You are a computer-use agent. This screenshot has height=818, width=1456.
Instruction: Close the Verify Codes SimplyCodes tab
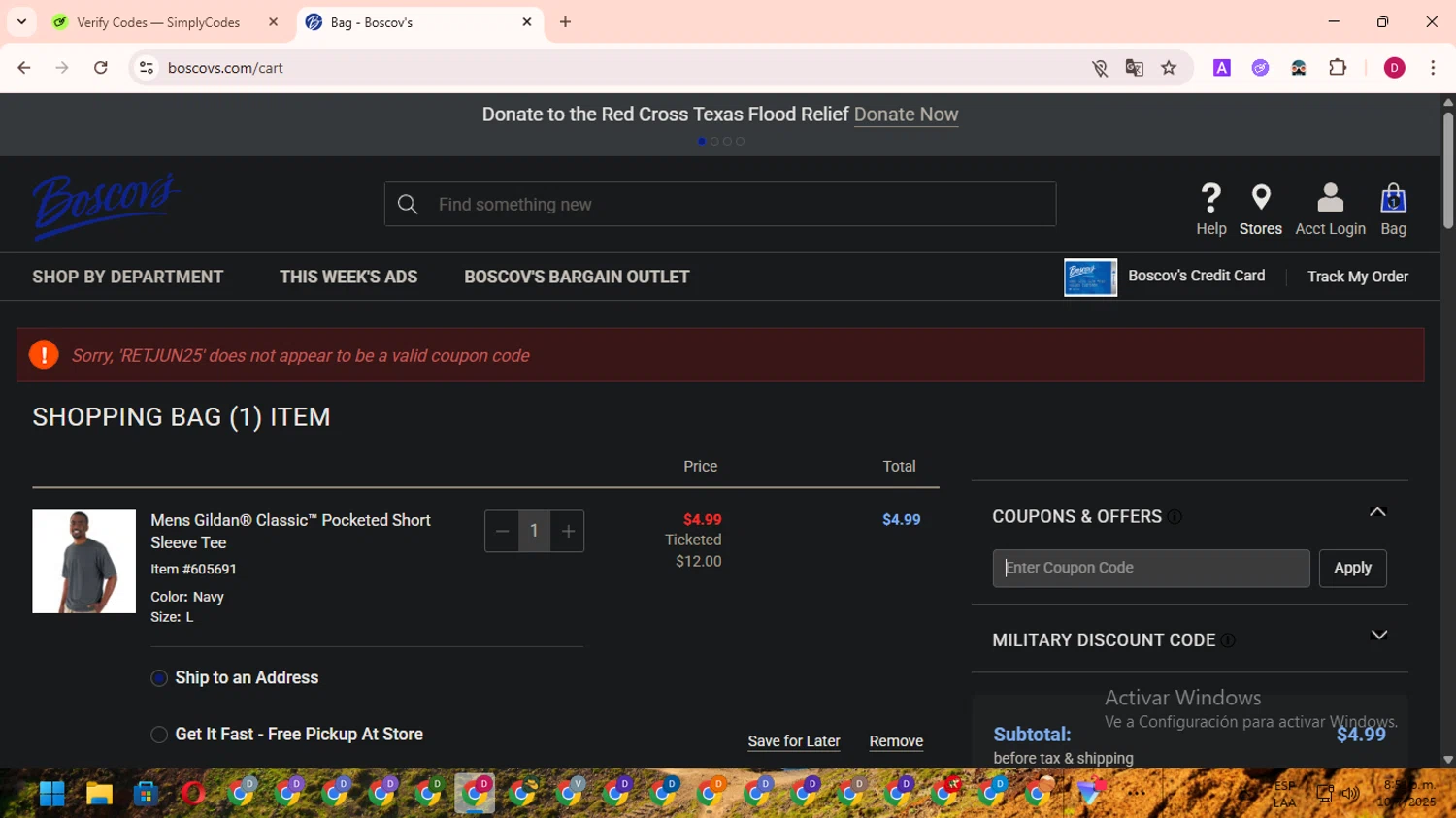coord(273,22)
